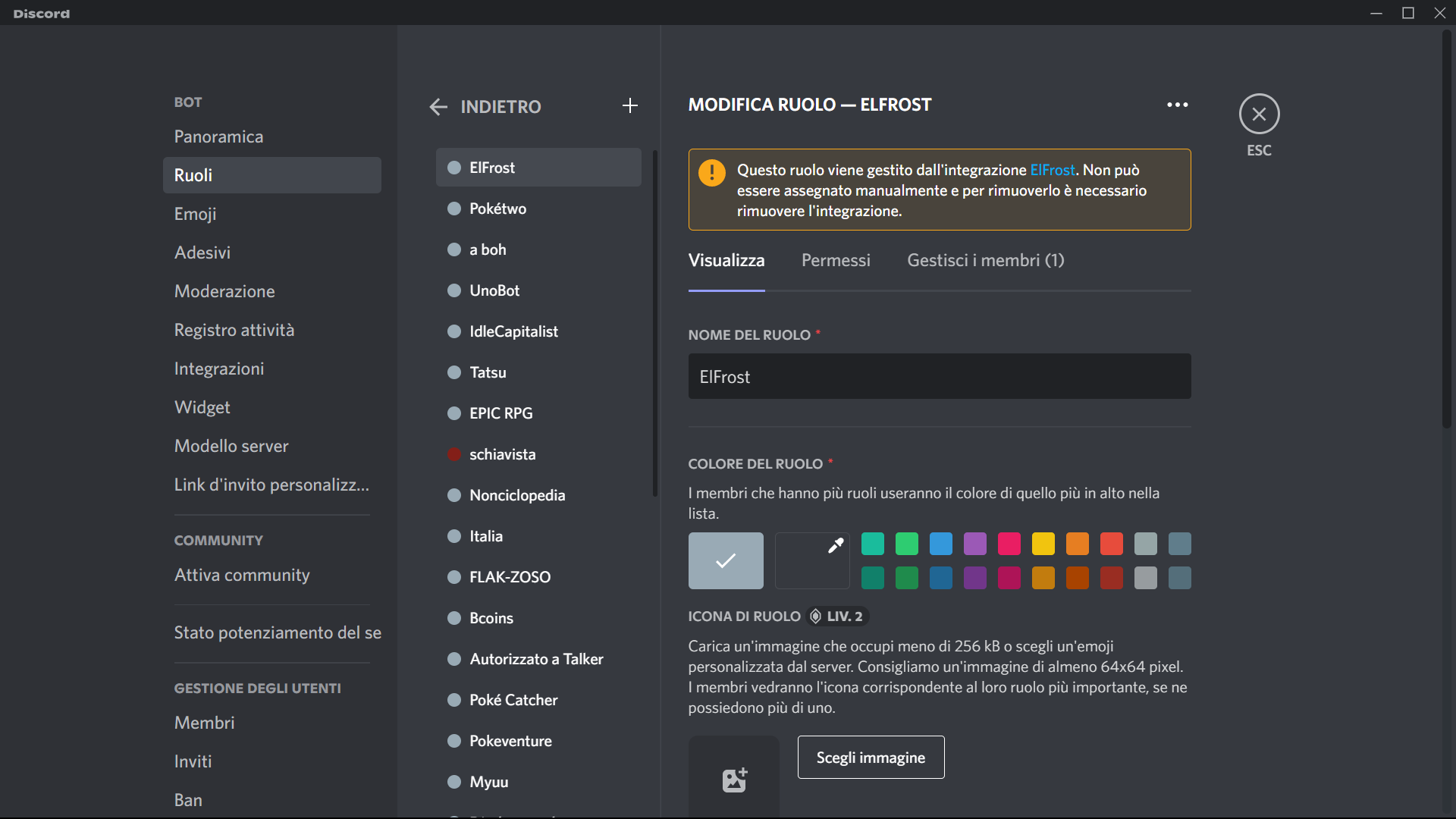This screenshot has width=1456, height=819.
Task: Click the back arrow next to INDIETRO
Action: tap(438, 107)
